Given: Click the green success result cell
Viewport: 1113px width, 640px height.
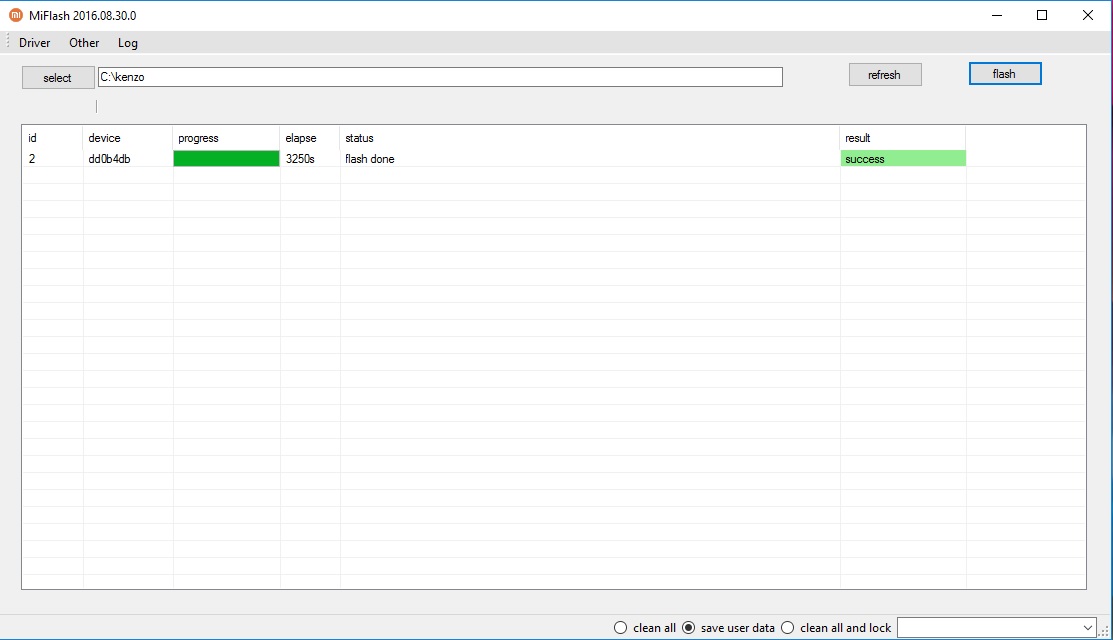Looking at the screenshot, I should (903, 159).
